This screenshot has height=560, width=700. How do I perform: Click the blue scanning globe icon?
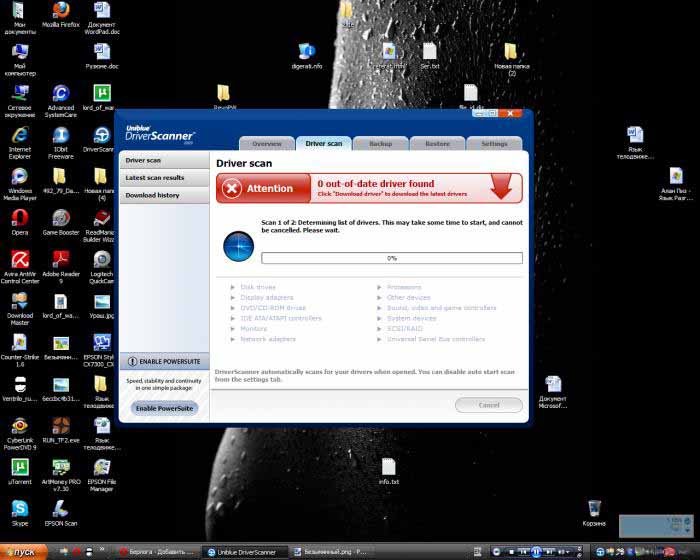(238, 246)
